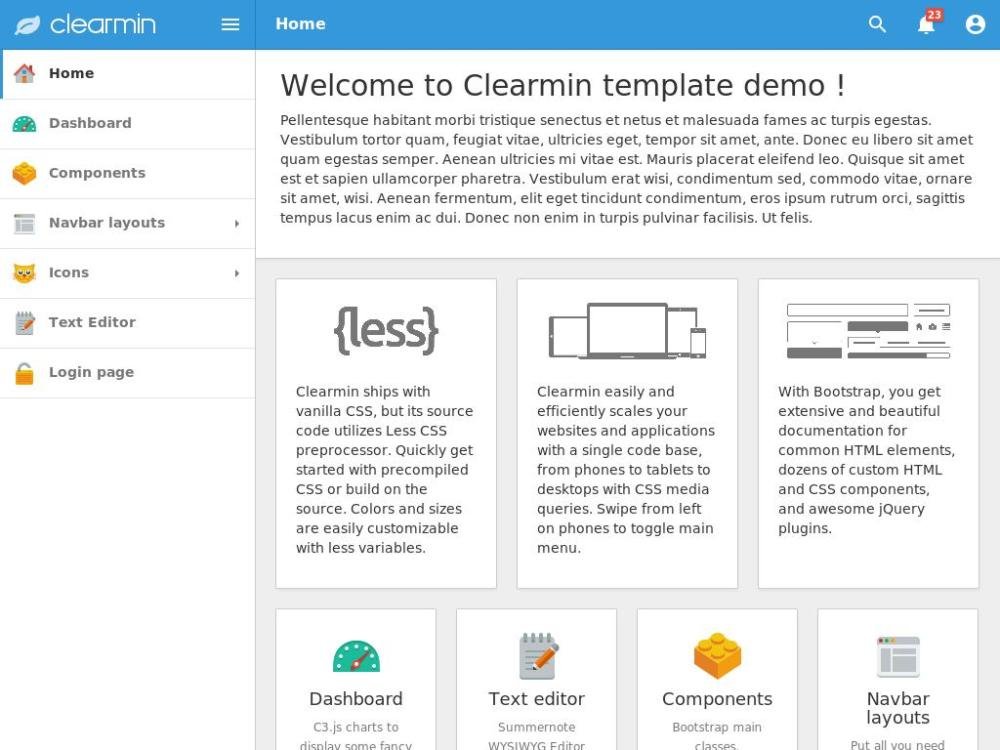This screenshot has height=750, width=1000.
Task: Go to Login page menu item
Action: pos(91,373)
